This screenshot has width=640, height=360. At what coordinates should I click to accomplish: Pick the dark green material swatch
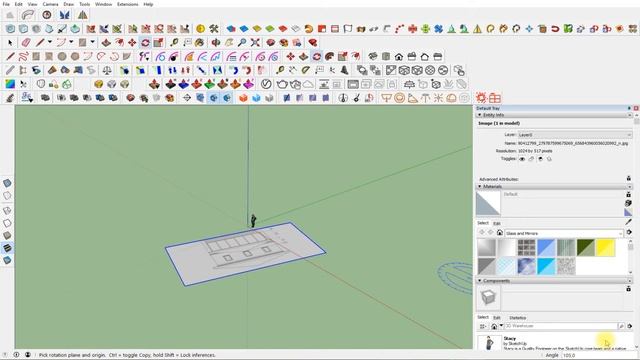point(585,248)
